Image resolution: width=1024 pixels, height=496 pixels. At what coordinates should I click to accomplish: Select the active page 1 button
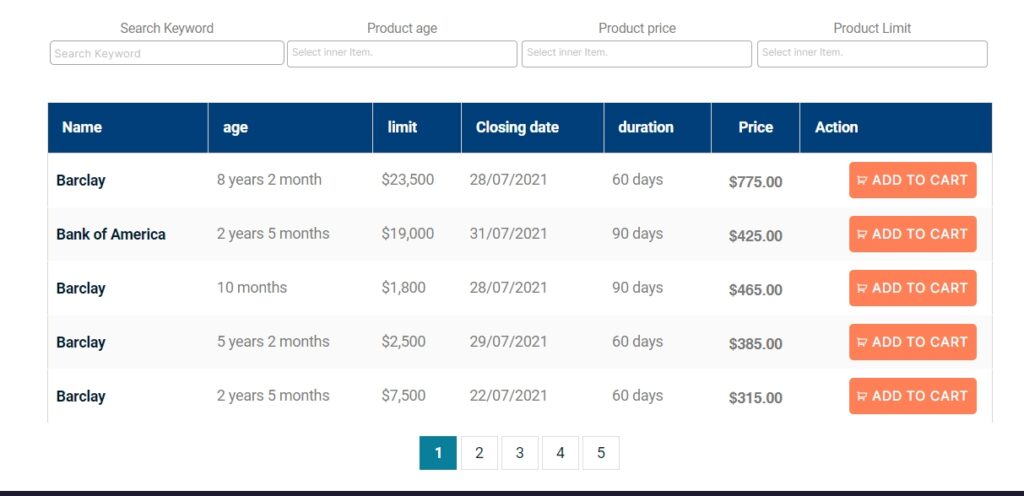pyautogui.click(x=438, y=453)
